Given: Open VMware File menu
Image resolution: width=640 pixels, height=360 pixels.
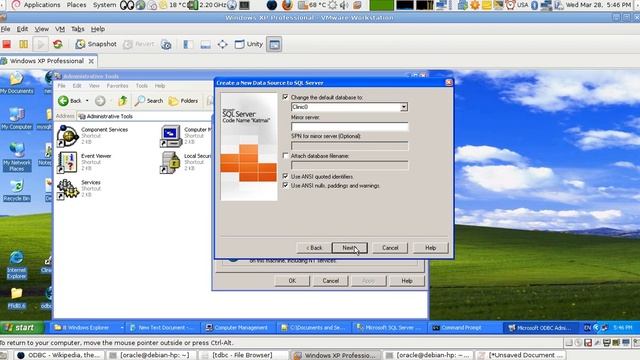Looking at the screenshot, I should [x=5, y=29].
